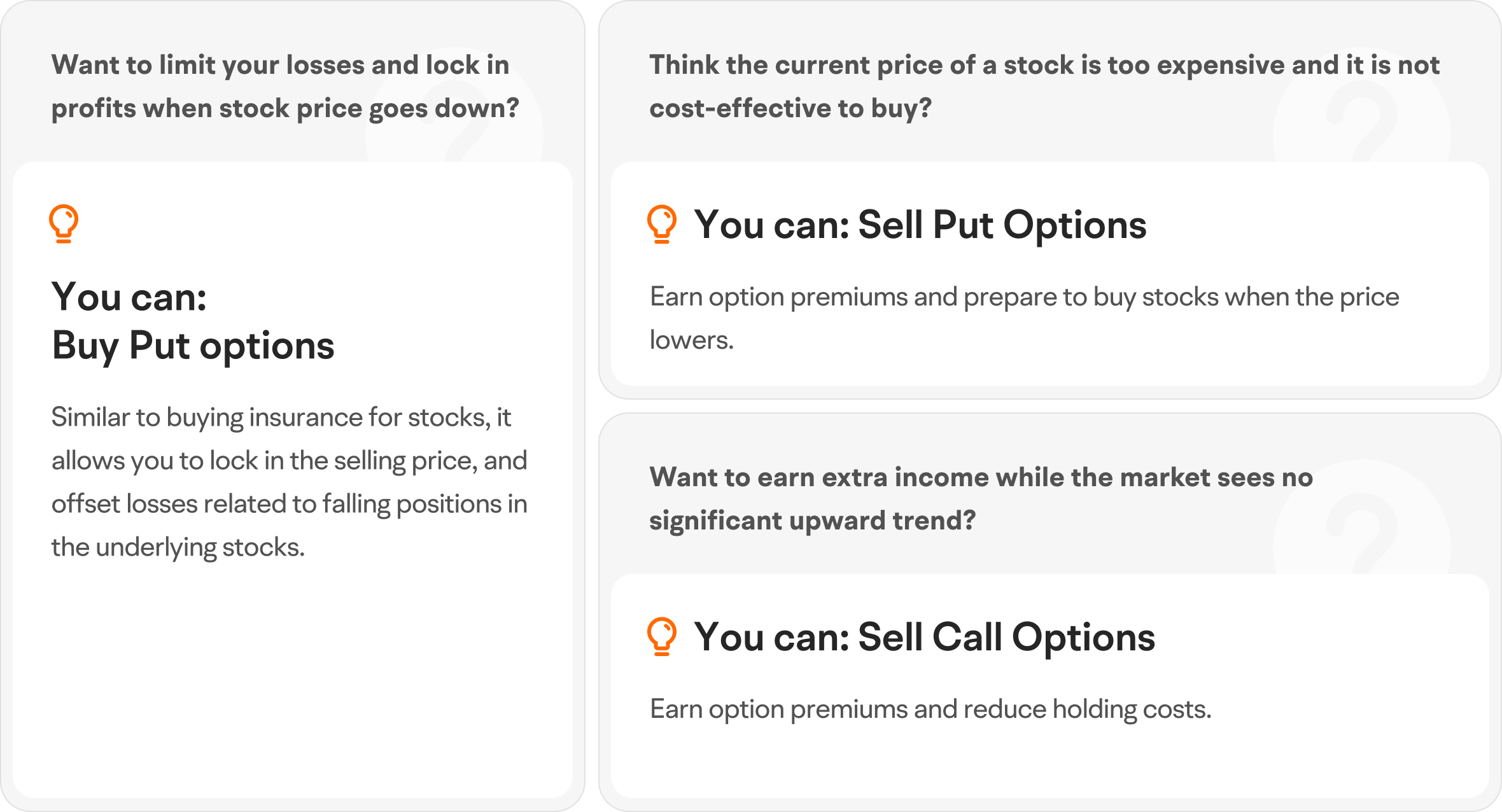Click the lightbulb beside Sell Put Options

[661, 224]
